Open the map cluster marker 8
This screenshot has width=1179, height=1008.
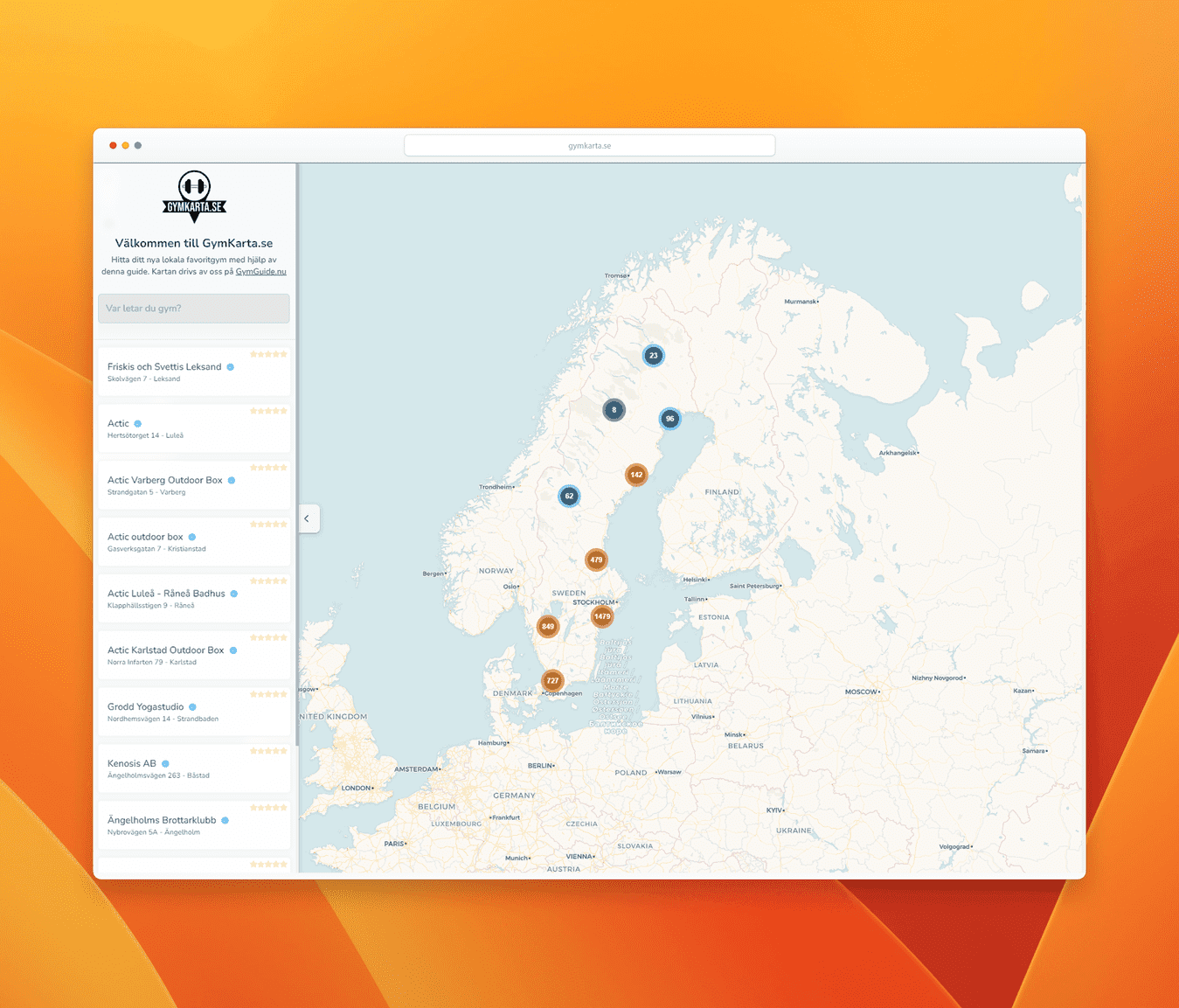pyautogui.click(x=614, y=410)
